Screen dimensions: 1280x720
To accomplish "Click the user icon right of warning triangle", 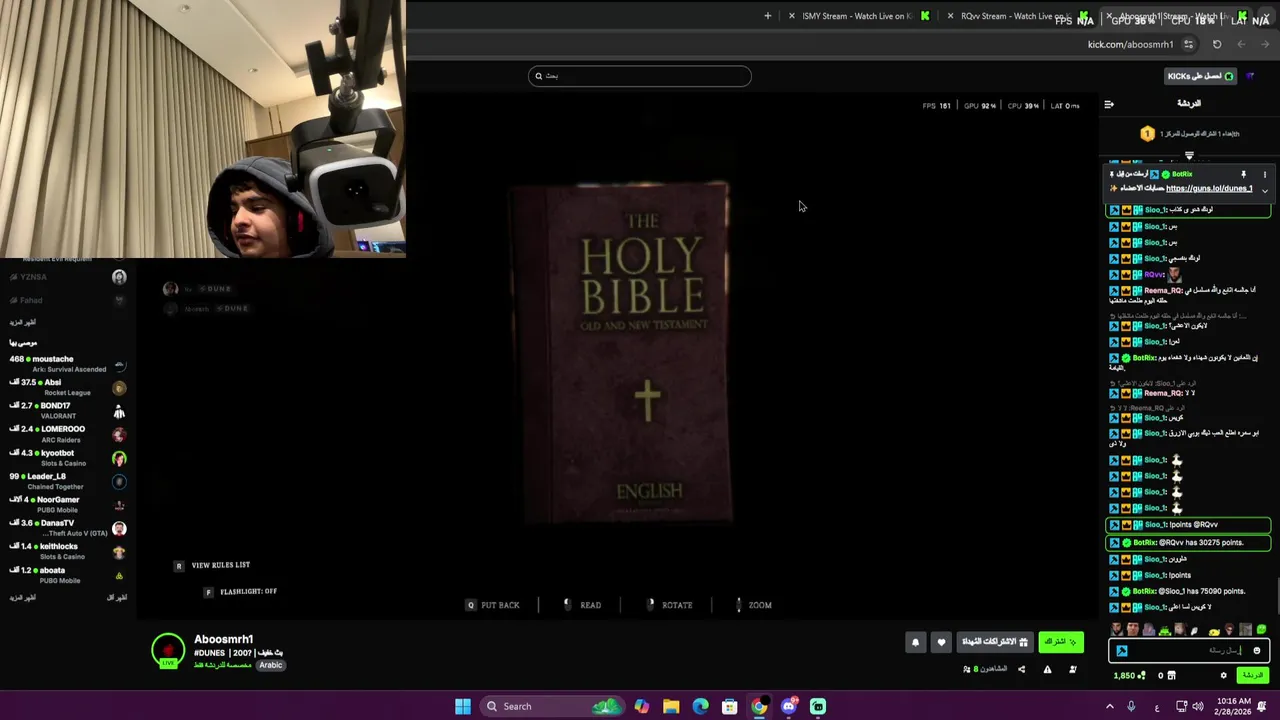I will point(1073,669).
